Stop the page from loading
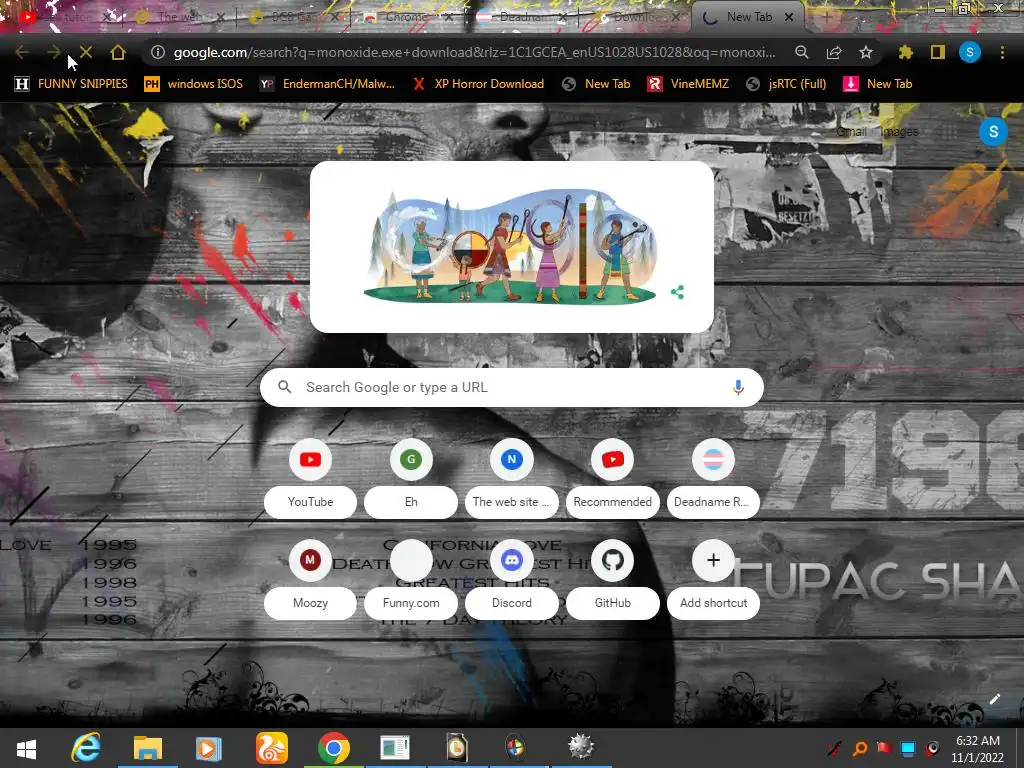Image resolution: width=1024 pixels, height=768 pixels. pyautogui.click(x=86, y=52)
